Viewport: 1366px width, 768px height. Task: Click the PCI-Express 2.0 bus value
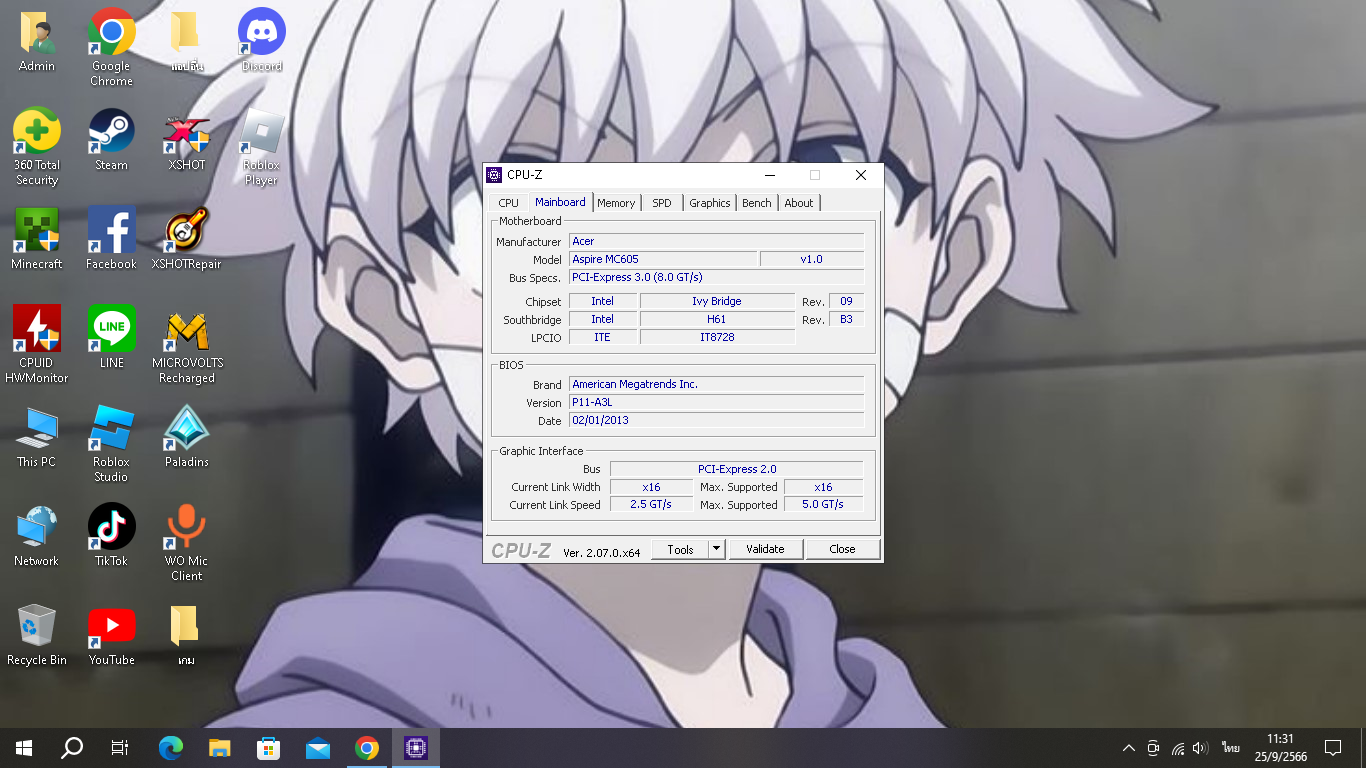point(736,469)
